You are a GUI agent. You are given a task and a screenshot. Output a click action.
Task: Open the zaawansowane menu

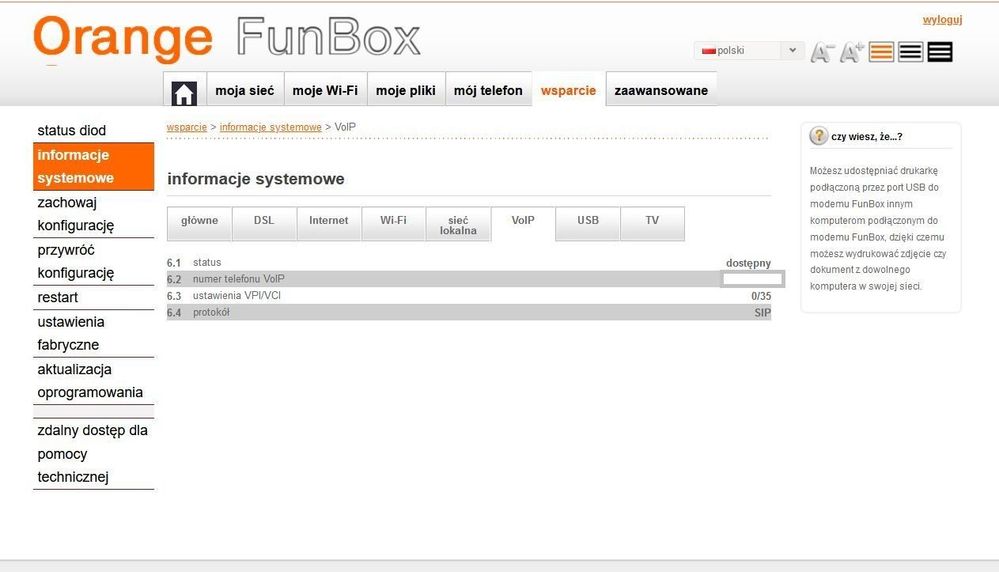[661, 90]
